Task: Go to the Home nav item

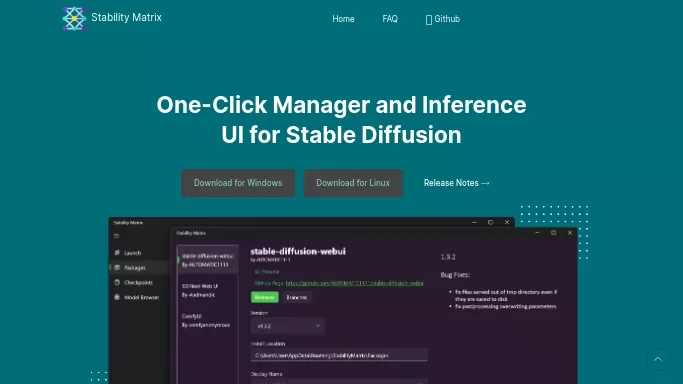Action: coord(343,19)
